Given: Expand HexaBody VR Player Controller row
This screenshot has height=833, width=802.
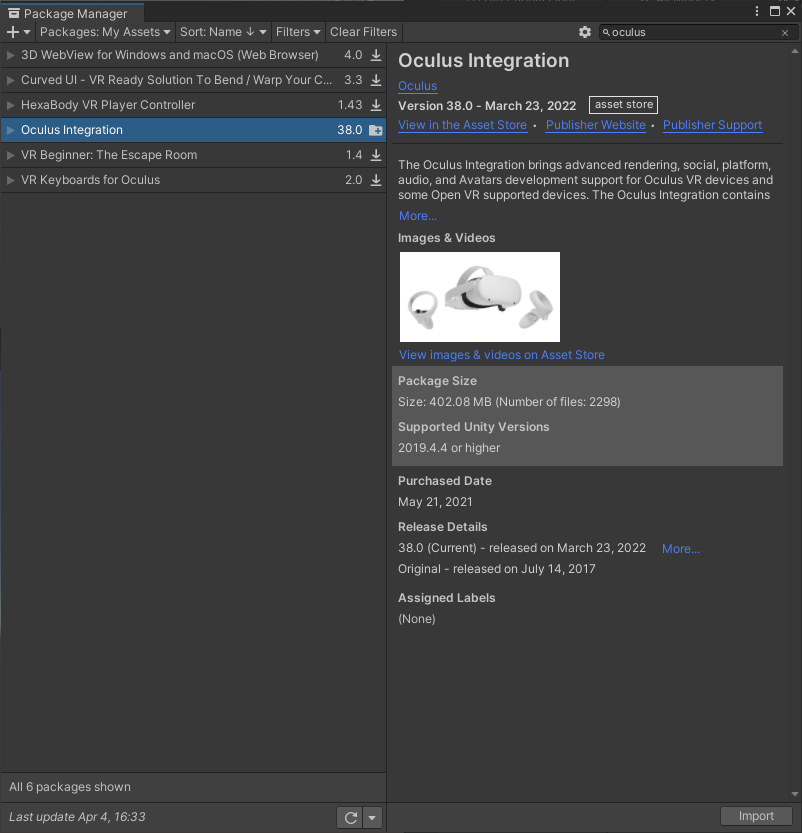Looking at the screenshot, I should pyautogui.click(x=10, y=105).
